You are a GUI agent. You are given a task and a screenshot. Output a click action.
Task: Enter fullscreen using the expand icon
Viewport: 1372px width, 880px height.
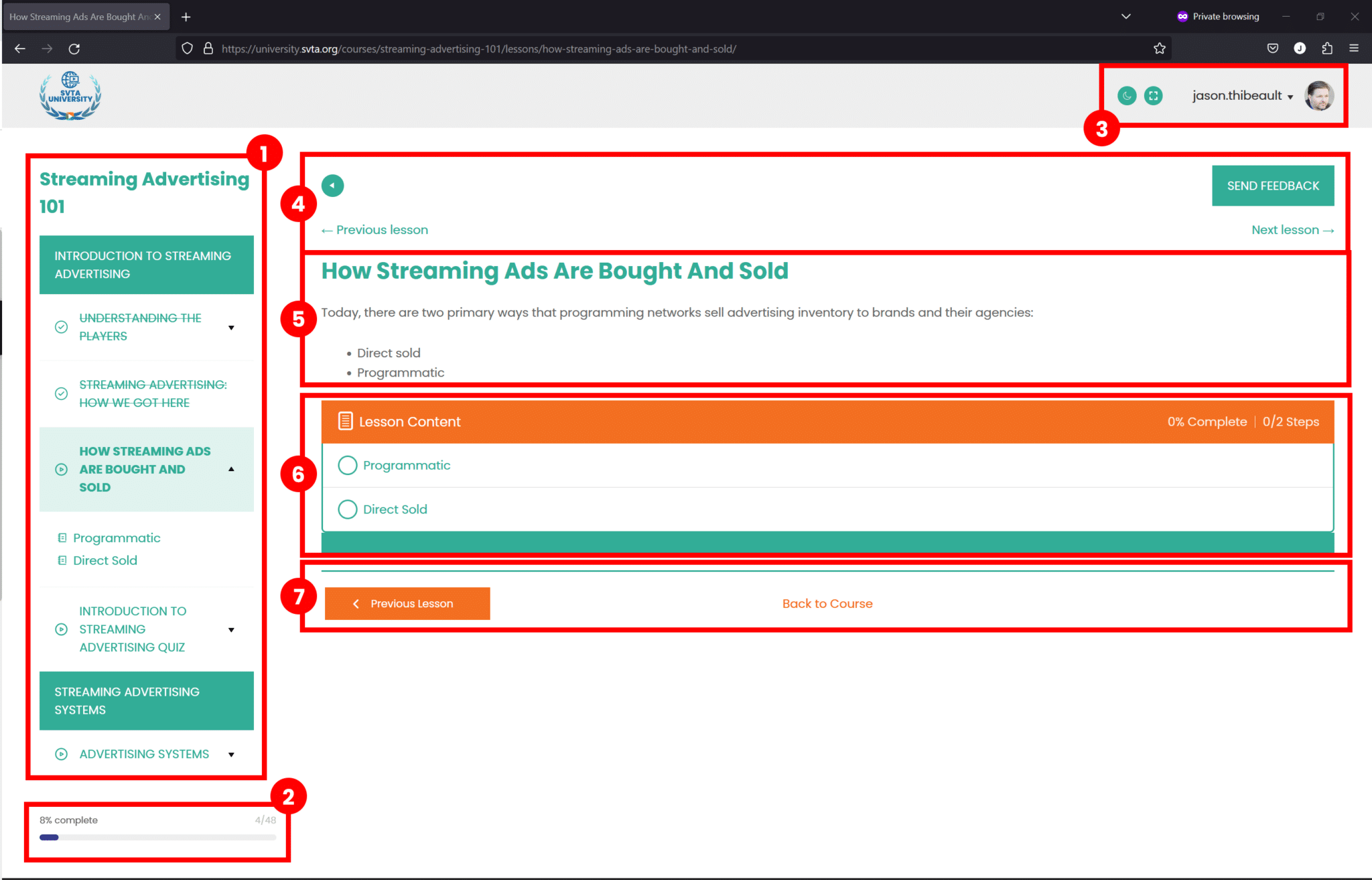(1154, 95)
